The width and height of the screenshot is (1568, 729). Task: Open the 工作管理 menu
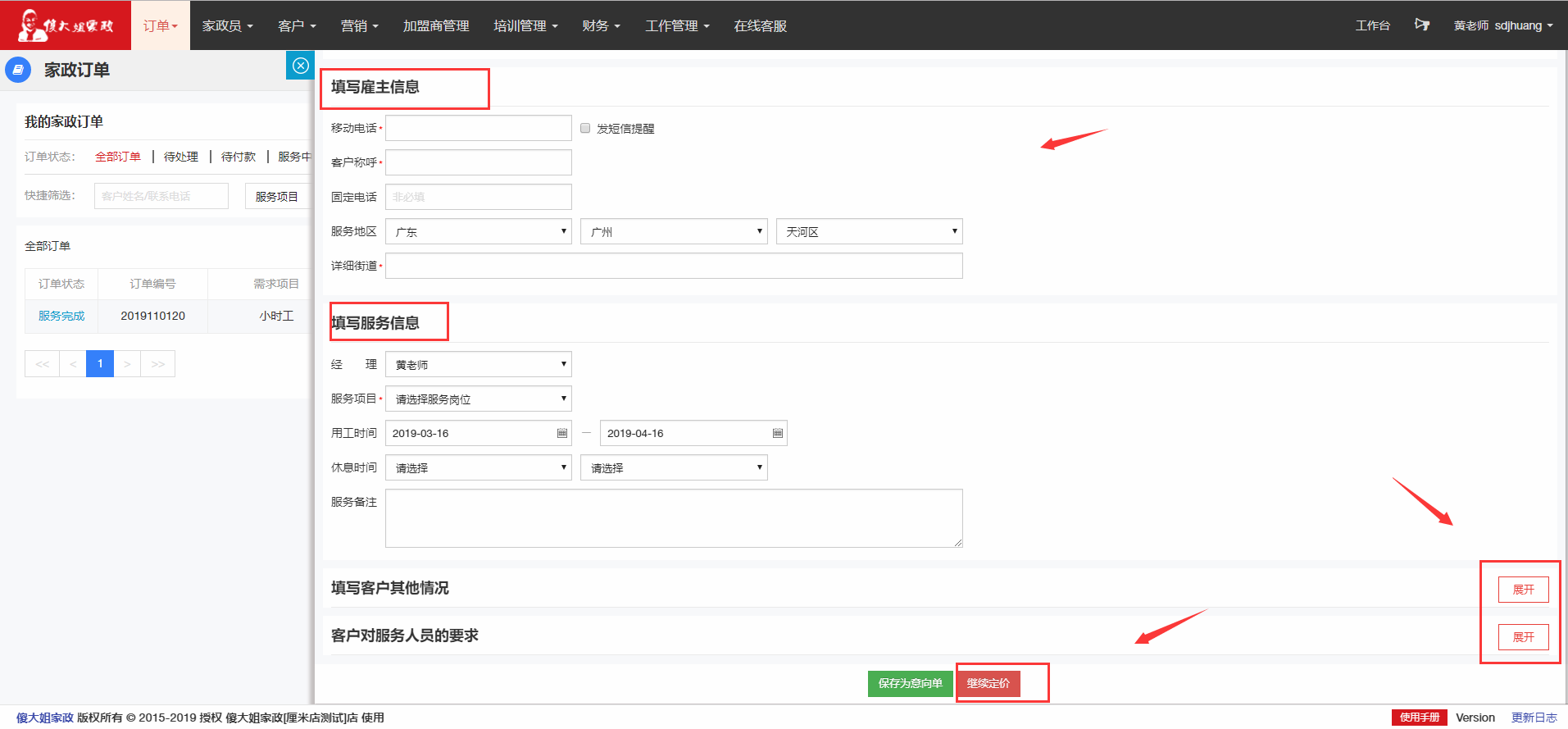point(677,25)
